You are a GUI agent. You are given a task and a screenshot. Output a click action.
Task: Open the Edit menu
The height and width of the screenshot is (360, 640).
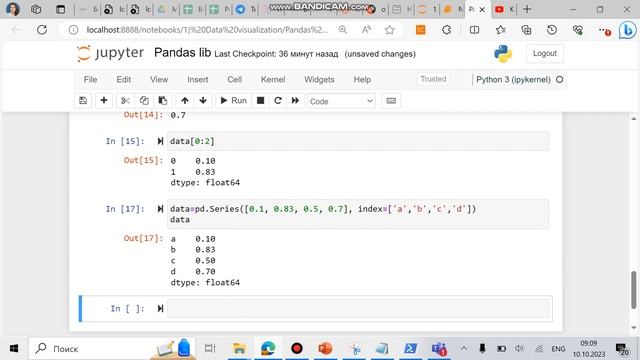click(x=123, y=80)
